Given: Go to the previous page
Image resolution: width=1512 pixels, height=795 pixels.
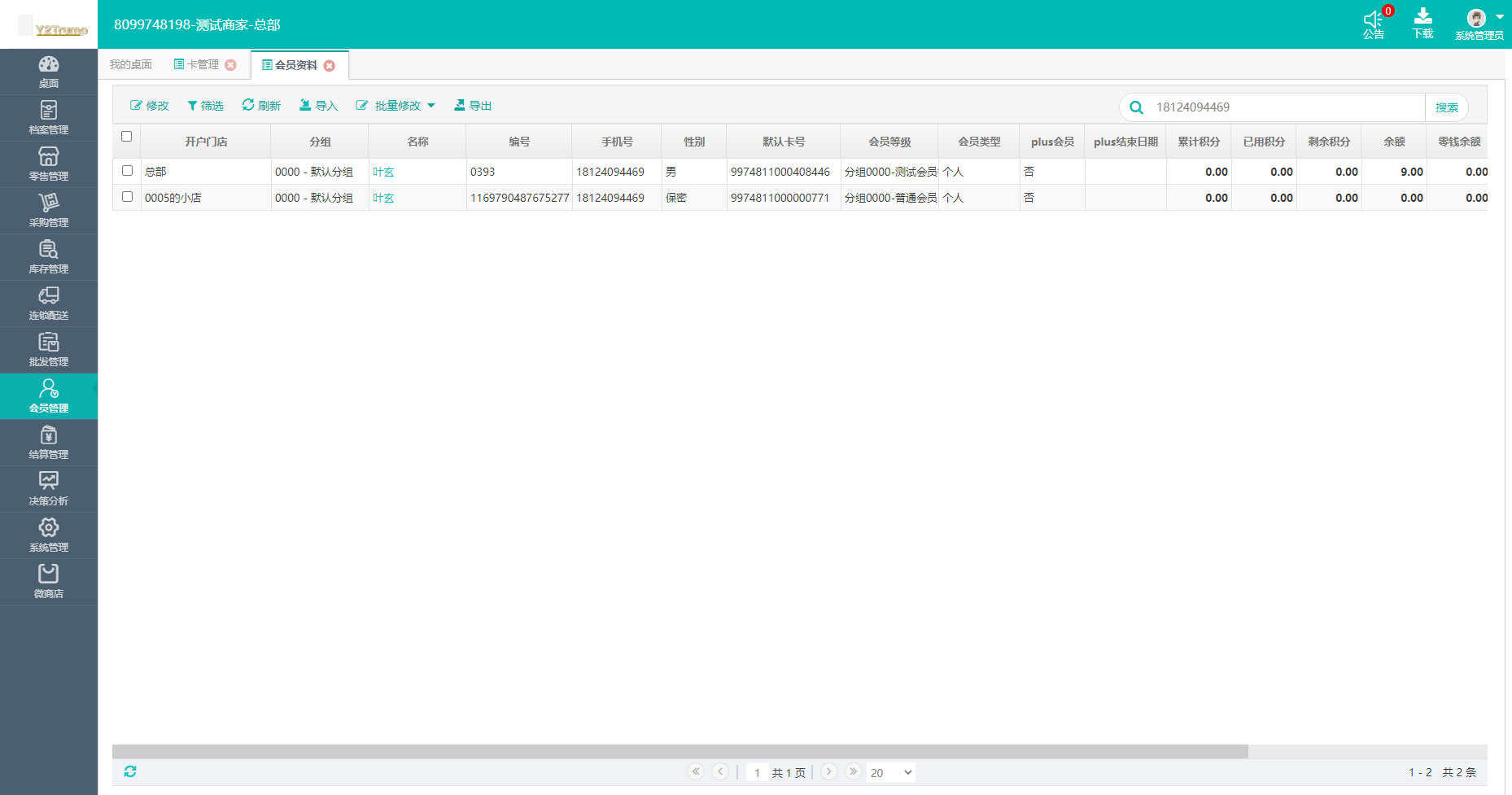Looking at the screenshot, I should click(x=720, y=771).
